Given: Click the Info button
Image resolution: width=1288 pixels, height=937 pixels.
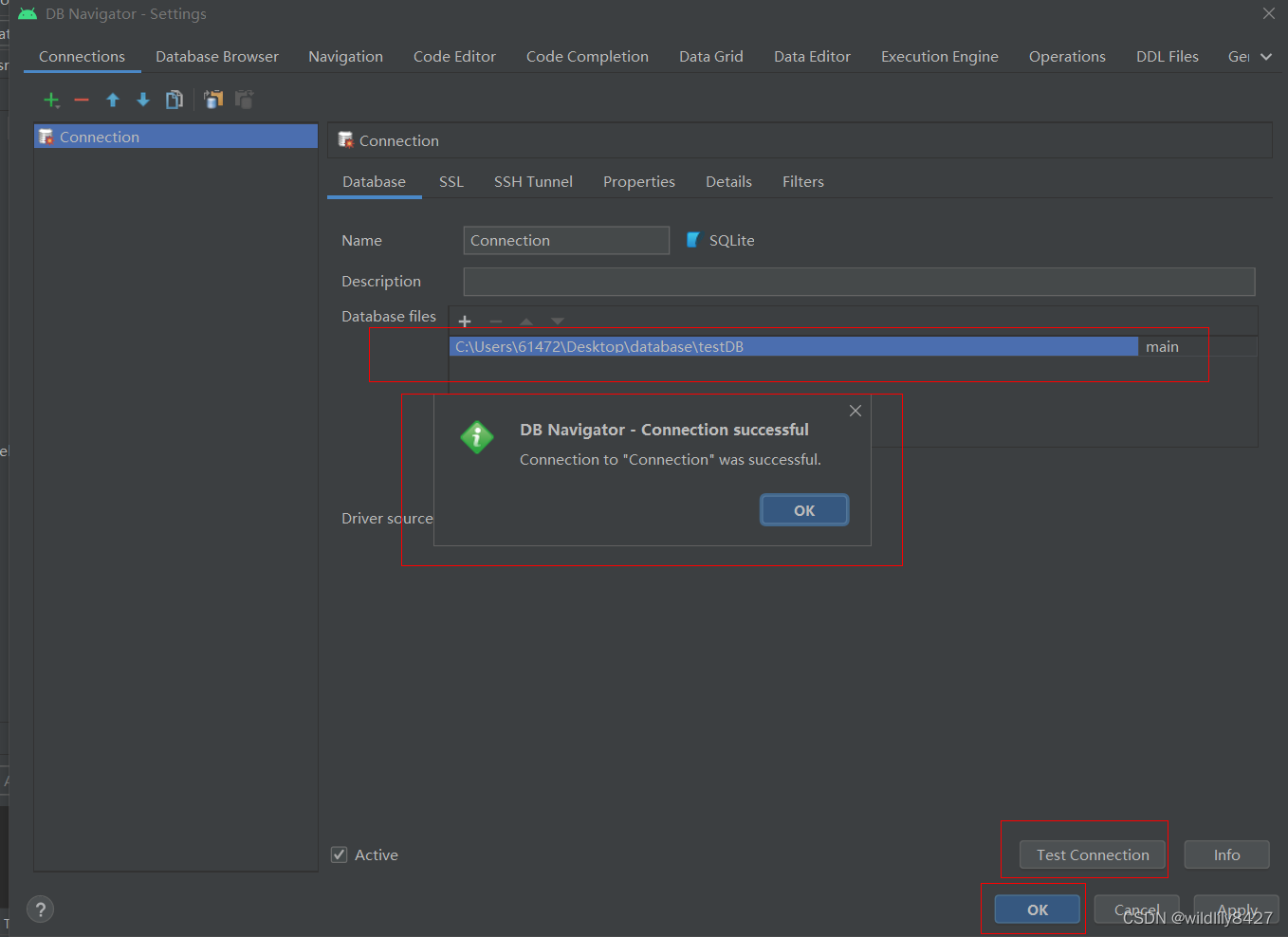Looking at the screenshot, I should [1227, 854].
